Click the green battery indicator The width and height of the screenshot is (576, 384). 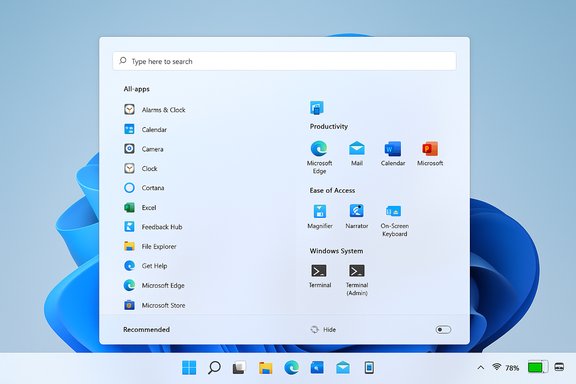[538, 367]
